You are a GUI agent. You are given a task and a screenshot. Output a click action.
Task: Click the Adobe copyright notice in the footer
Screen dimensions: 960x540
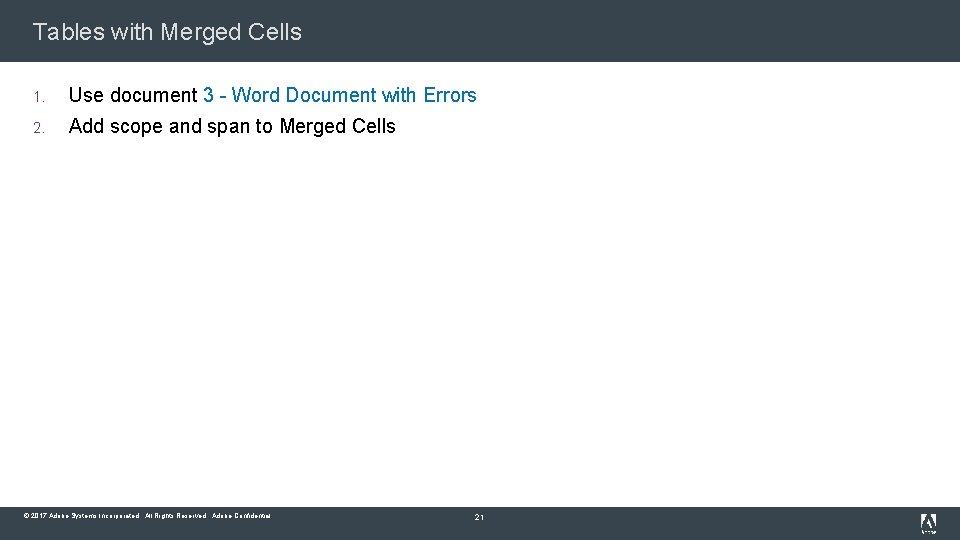(x=147, y=516)
